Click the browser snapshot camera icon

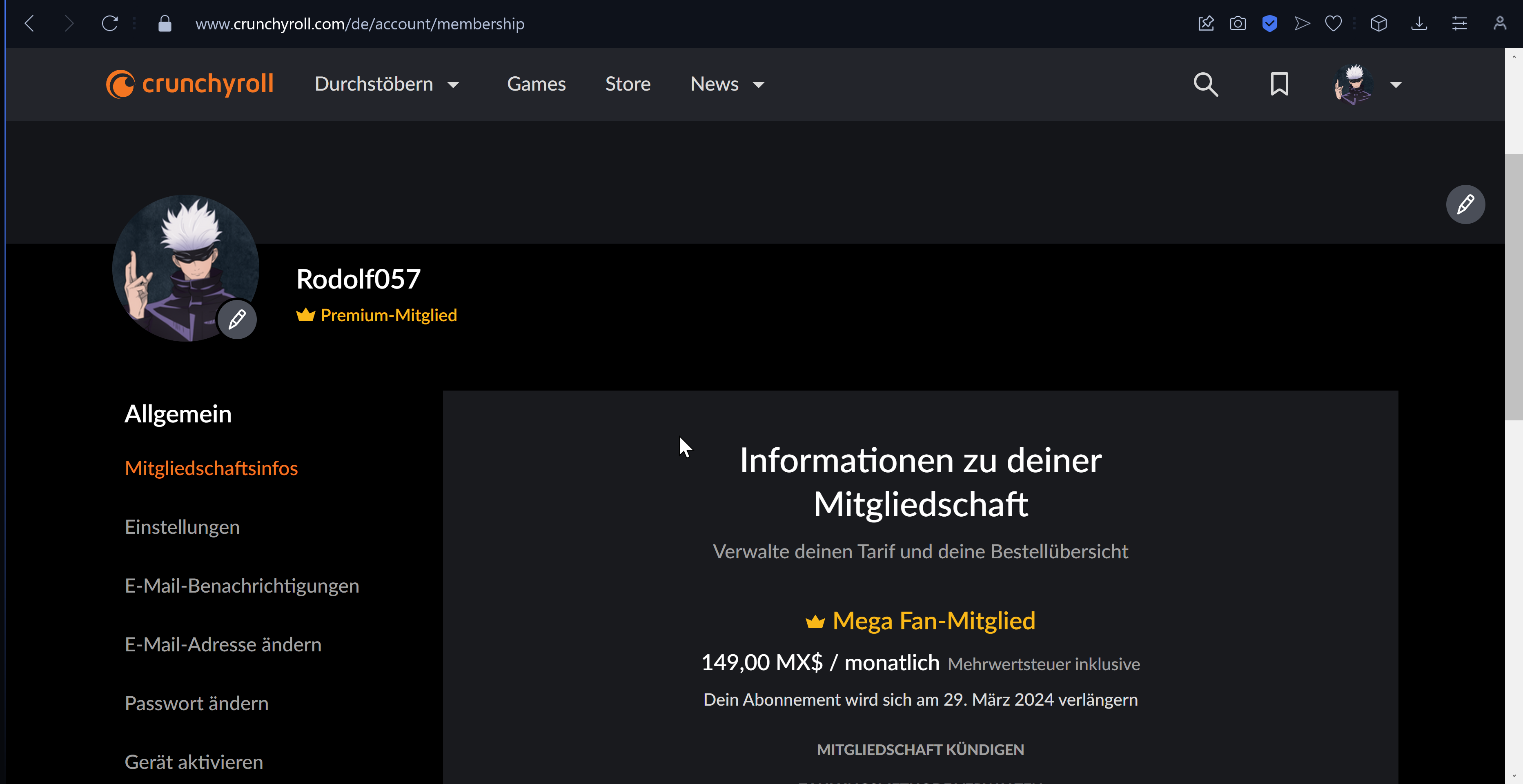[x=1238, y=24]
